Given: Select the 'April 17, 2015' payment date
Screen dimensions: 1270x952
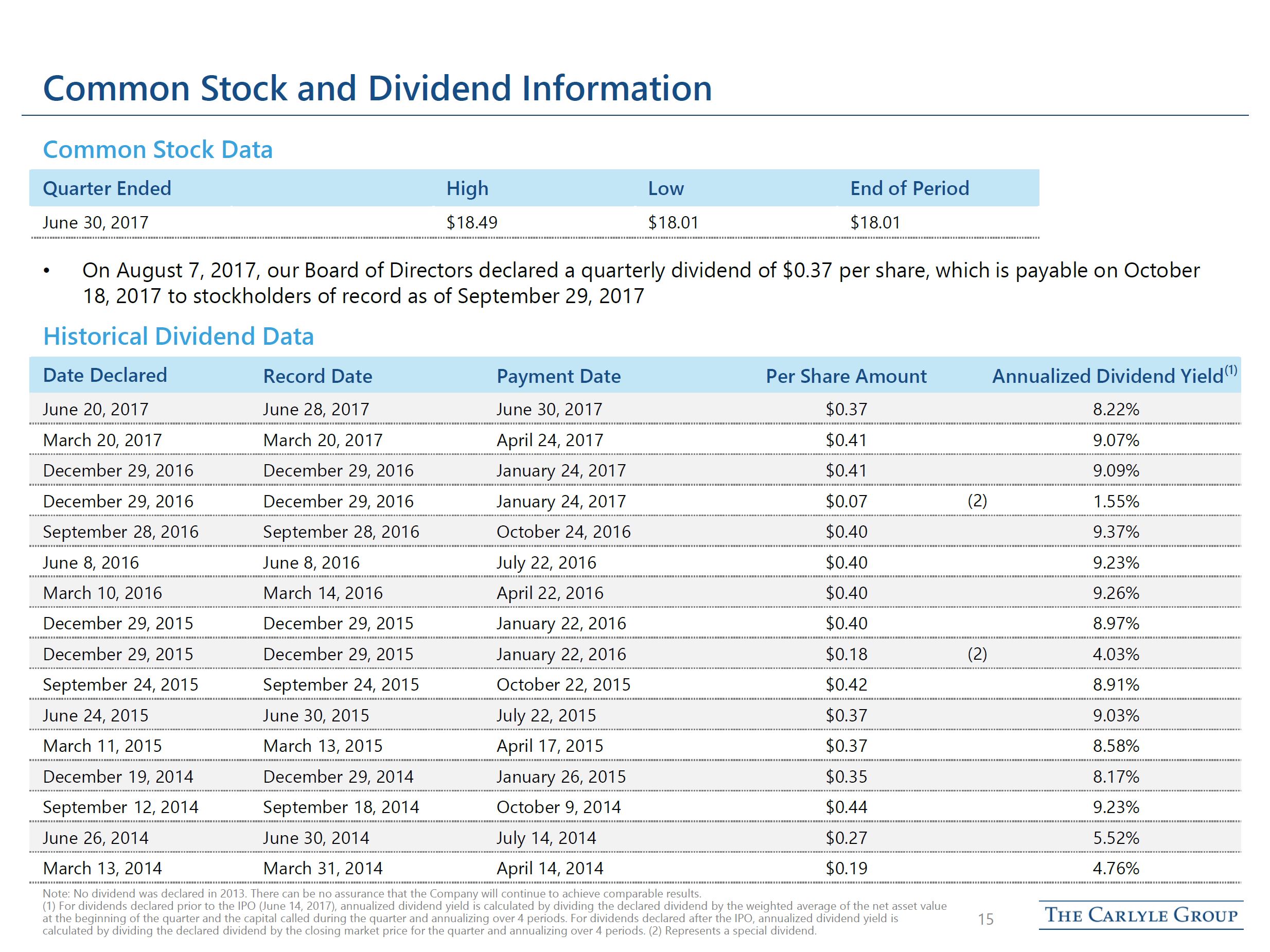Looking at the screenshot, I should point(550,747).
